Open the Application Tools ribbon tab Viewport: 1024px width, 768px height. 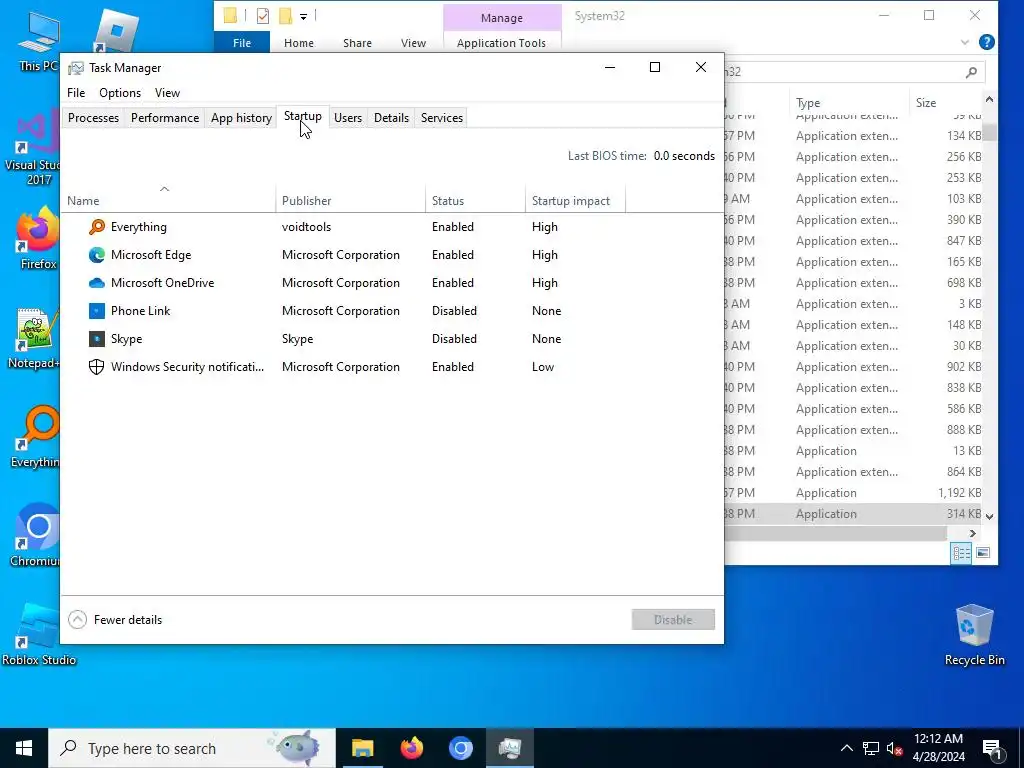(501, 42)
